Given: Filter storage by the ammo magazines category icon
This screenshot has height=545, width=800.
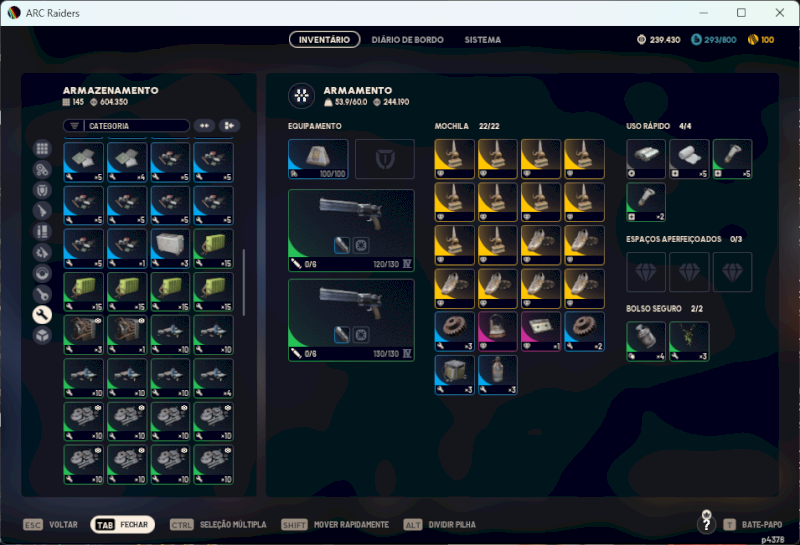Looking at the screenshot, I should pyautogui.click(x=42, y=232).
